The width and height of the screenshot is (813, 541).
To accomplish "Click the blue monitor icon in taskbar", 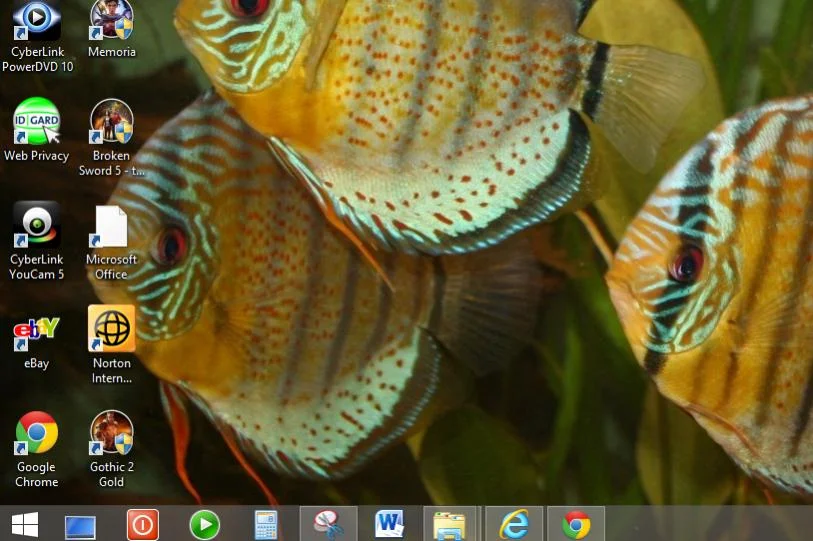I will click(80, 525).
